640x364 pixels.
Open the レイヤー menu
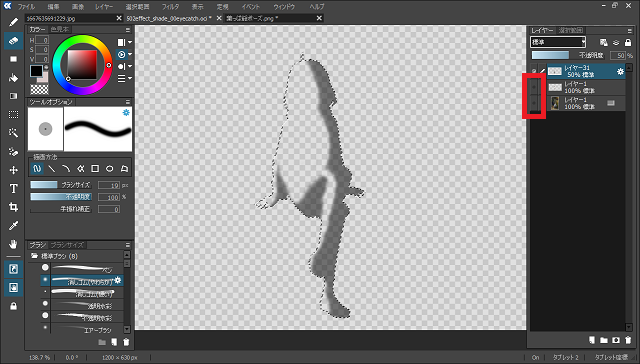pyautogui.click(x=104, y=7)
